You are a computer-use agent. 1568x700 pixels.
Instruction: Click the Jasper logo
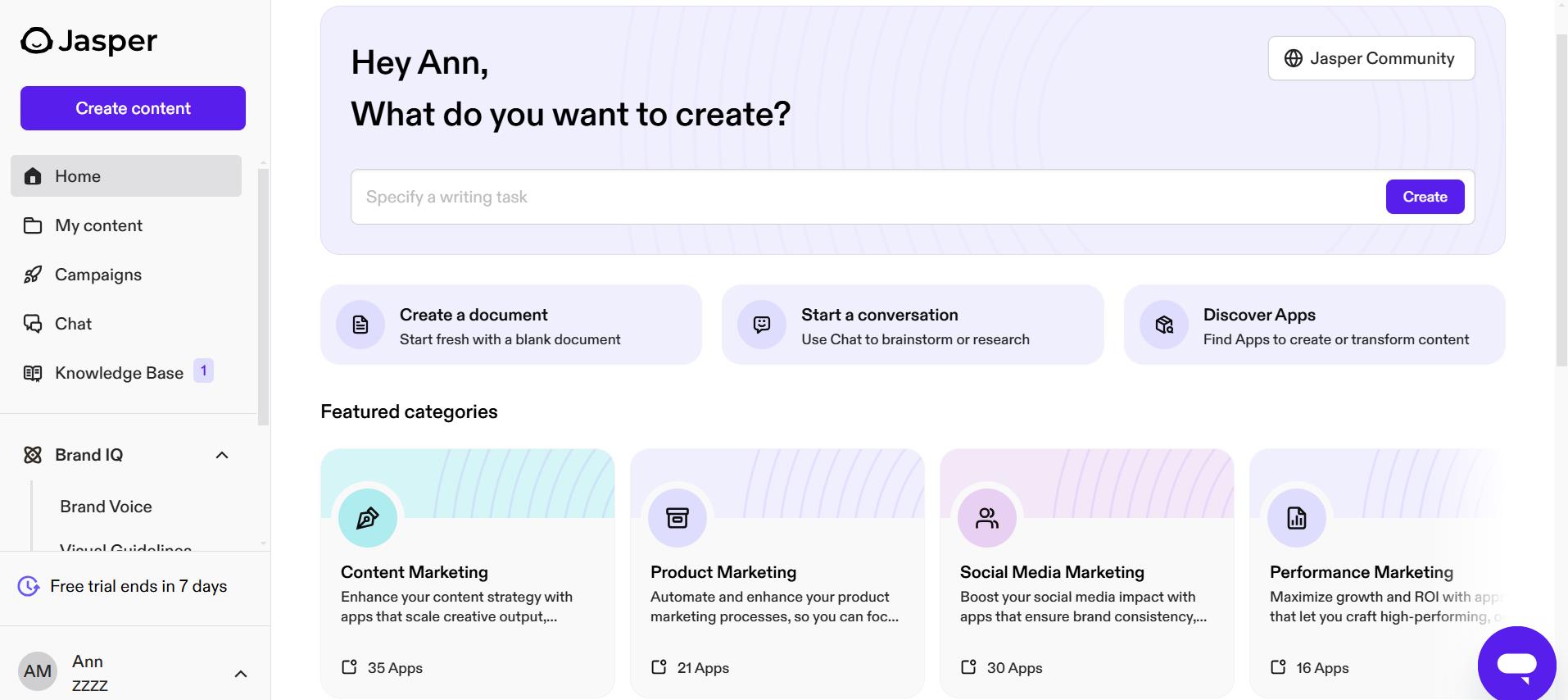coord(88,40)
